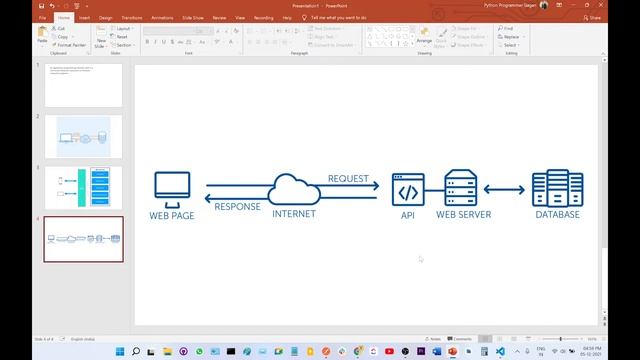Click the Paste clipboard icon
The height and width of the screenshot is (360, 640).
[42, 32]
